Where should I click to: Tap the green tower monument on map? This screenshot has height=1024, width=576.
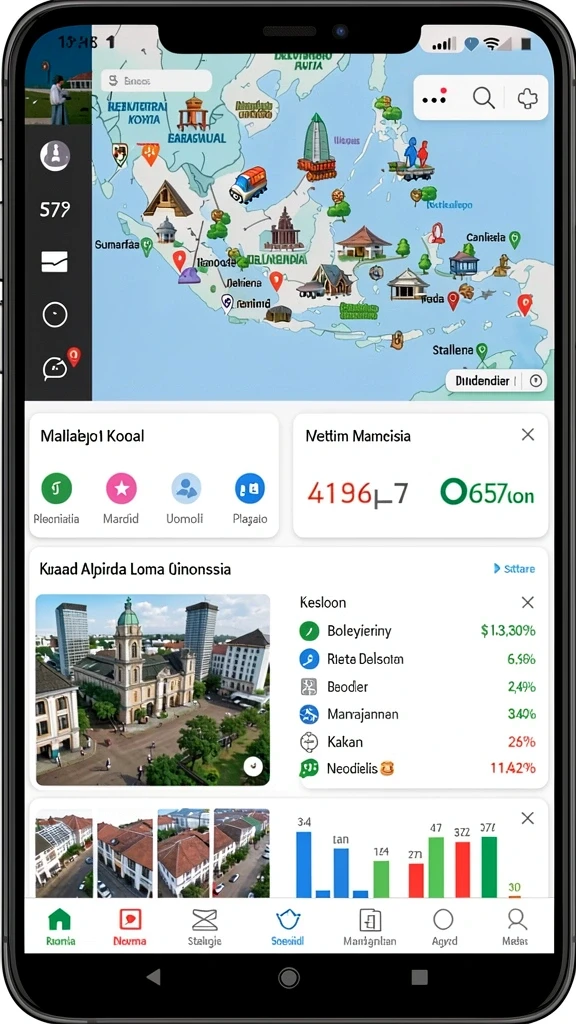[x=318, y=147]
